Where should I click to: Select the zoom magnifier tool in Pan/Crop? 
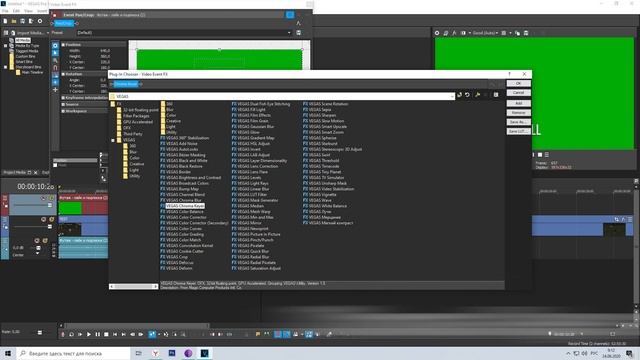tap(55, 60)
